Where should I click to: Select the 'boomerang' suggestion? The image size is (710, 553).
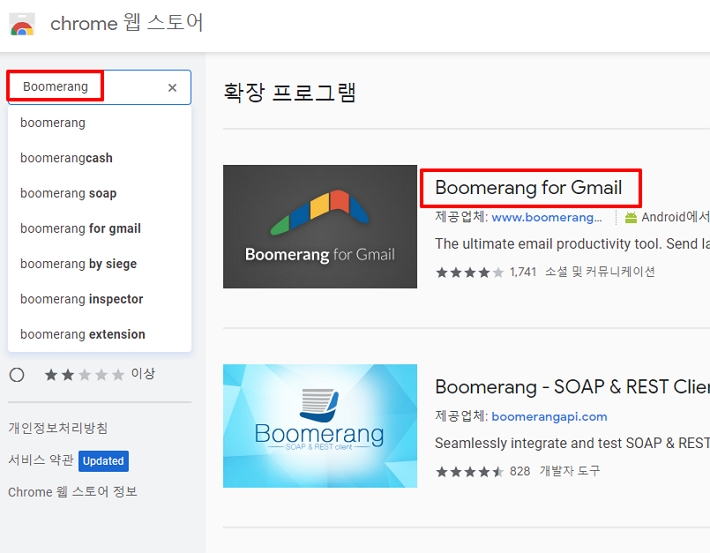coord(99,123)
